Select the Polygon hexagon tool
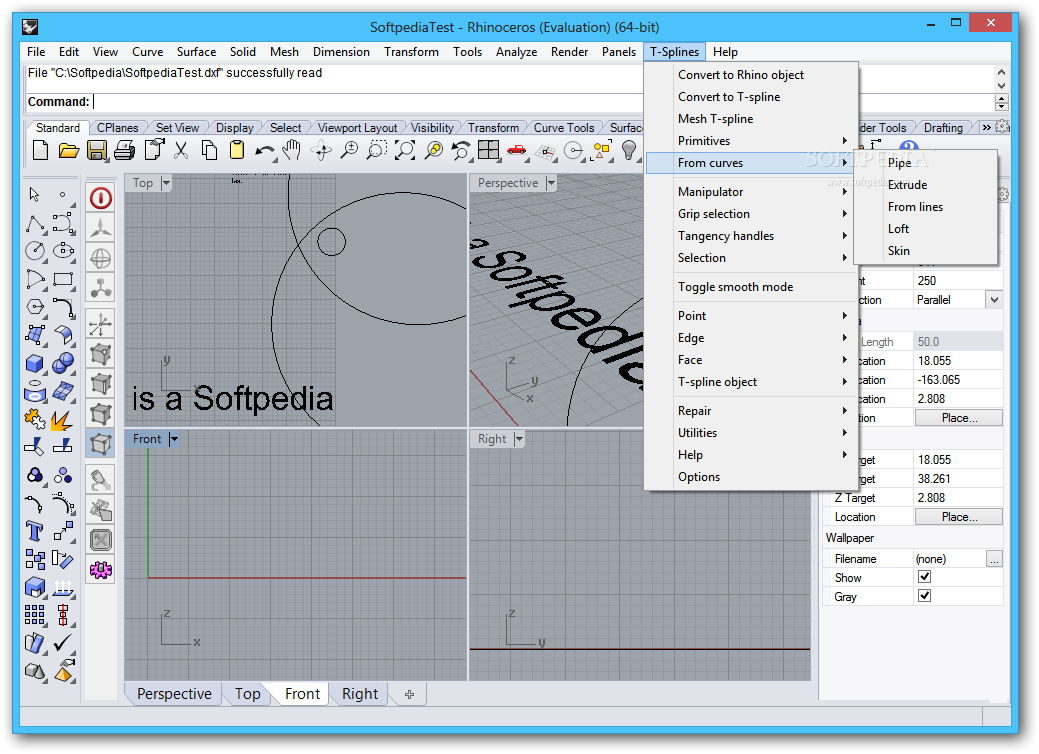1039x754 pixels. point(35,307)
